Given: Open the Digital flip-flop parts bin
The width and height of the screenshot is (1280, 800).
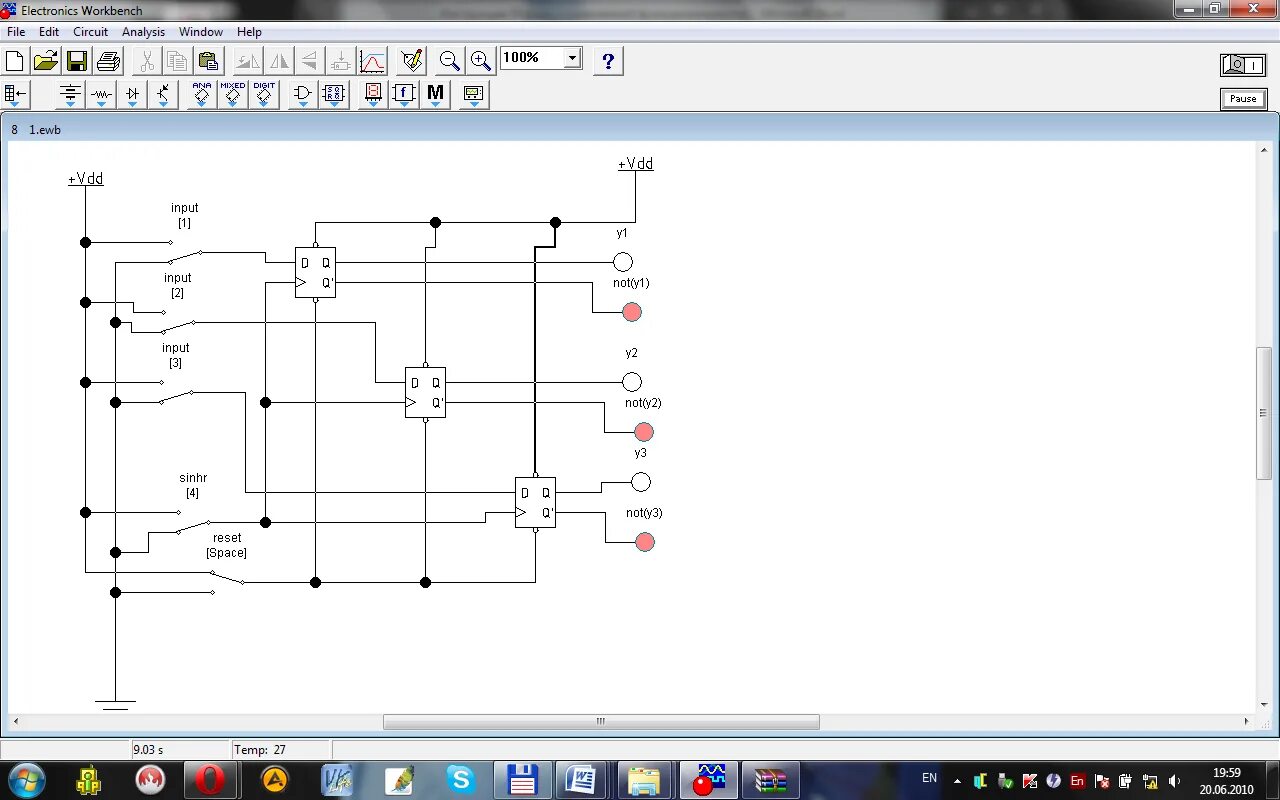Looking at the screenshot, I should (334, 95).
